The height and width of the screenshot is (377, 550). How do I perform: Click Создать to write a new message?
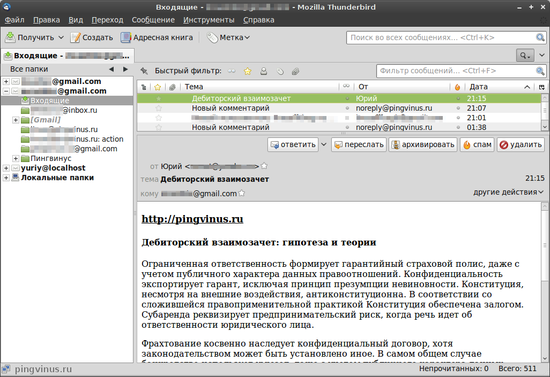[92, 37]
